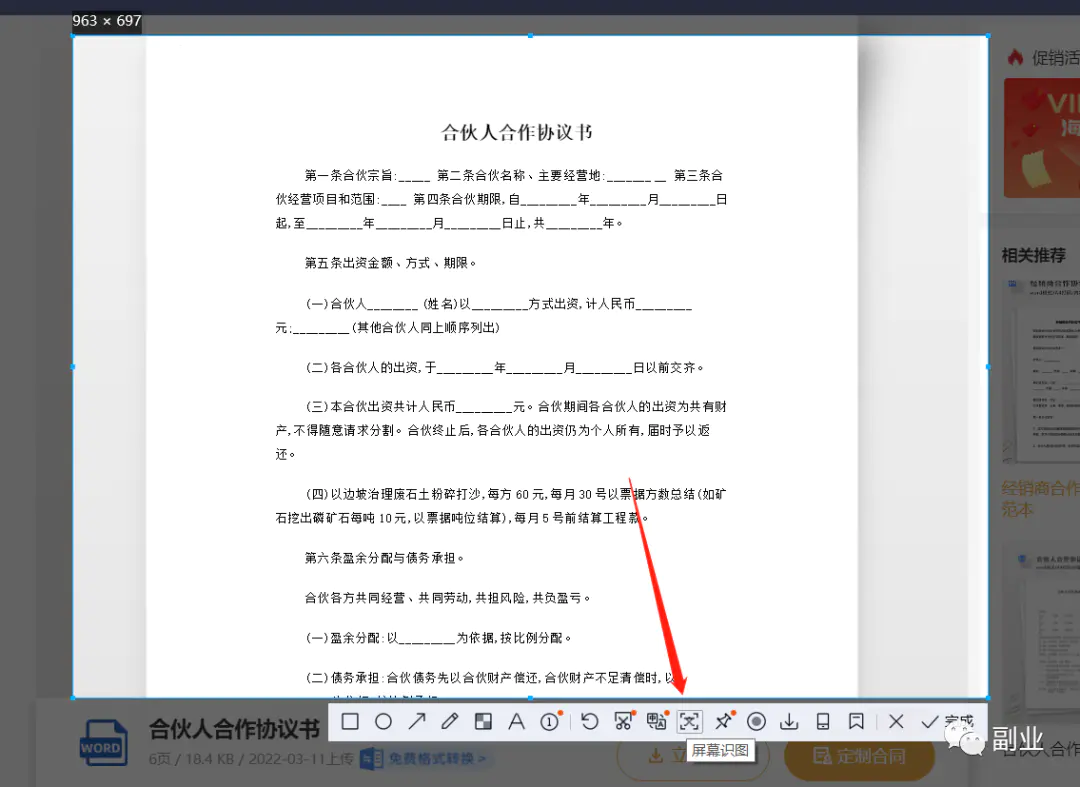Select the ellipse drawing tool
This screenshot has height=787, width=1080.
pyautogui.click(x=383, y=721)
